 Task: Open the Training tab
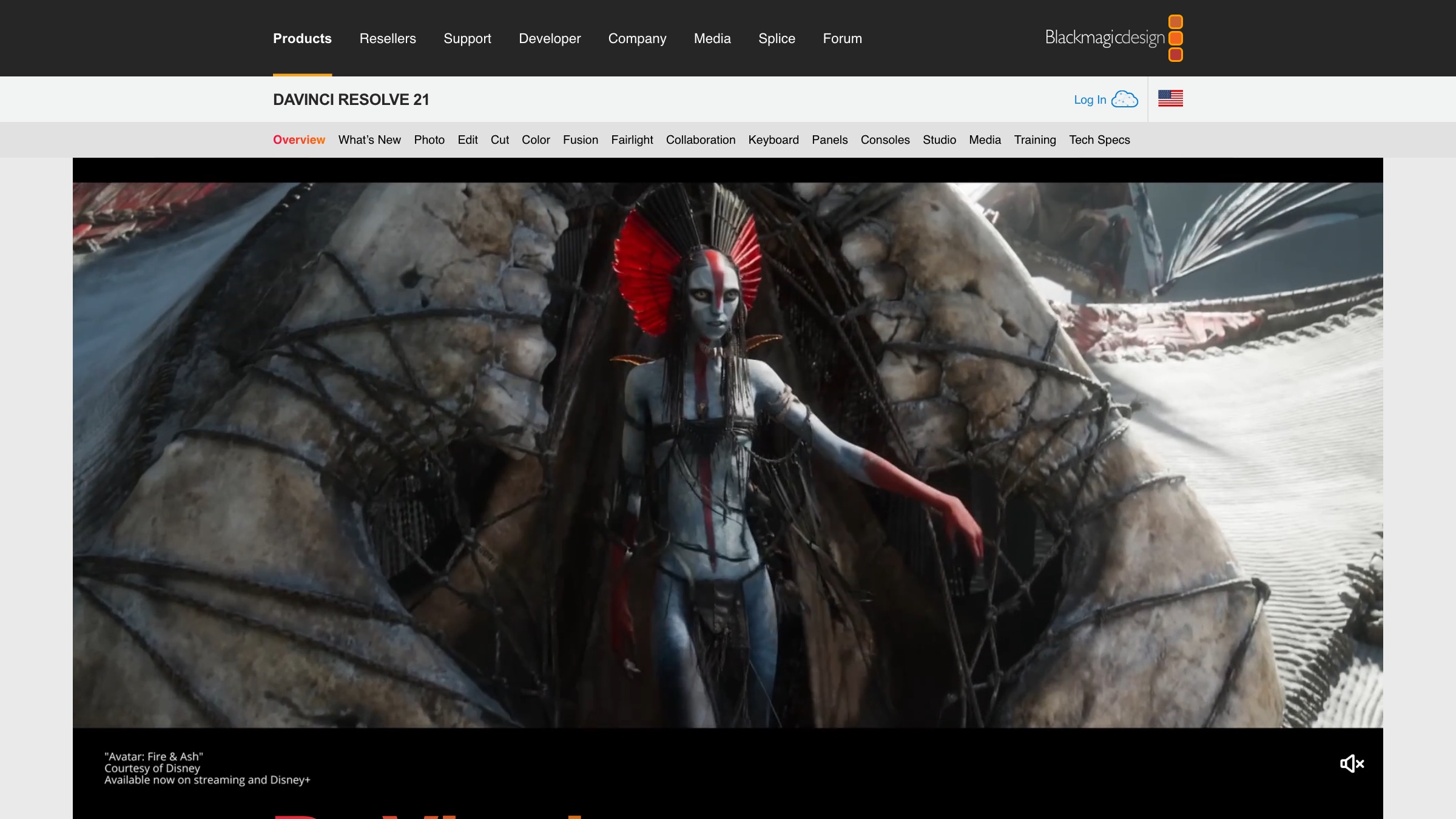point(1035,140)
